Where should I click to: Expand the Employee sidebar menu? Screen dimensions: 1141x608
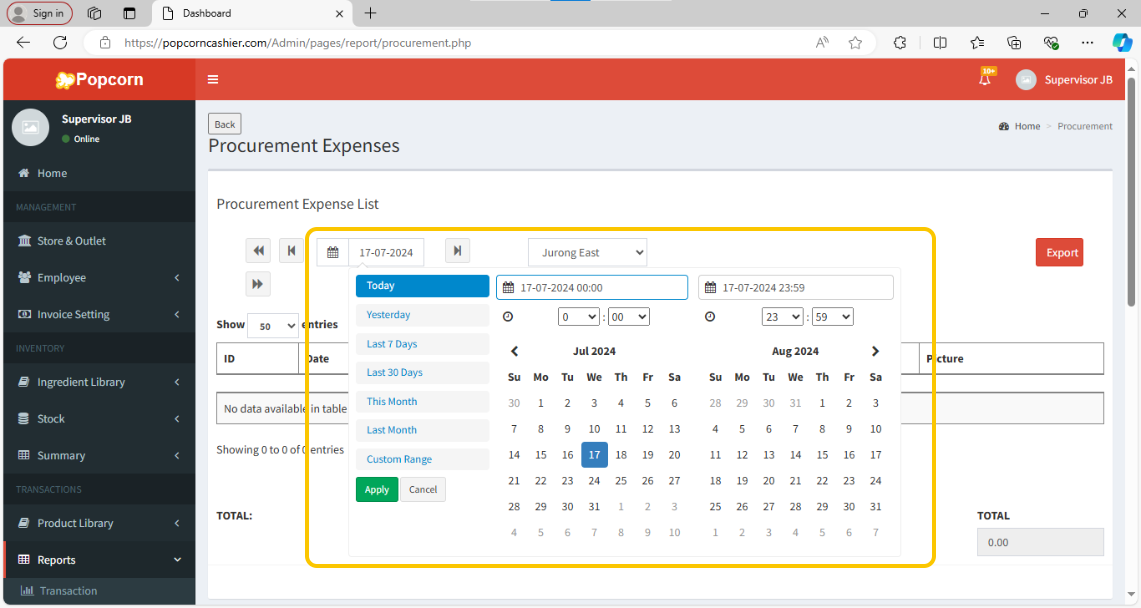click(x=99, y=278)
